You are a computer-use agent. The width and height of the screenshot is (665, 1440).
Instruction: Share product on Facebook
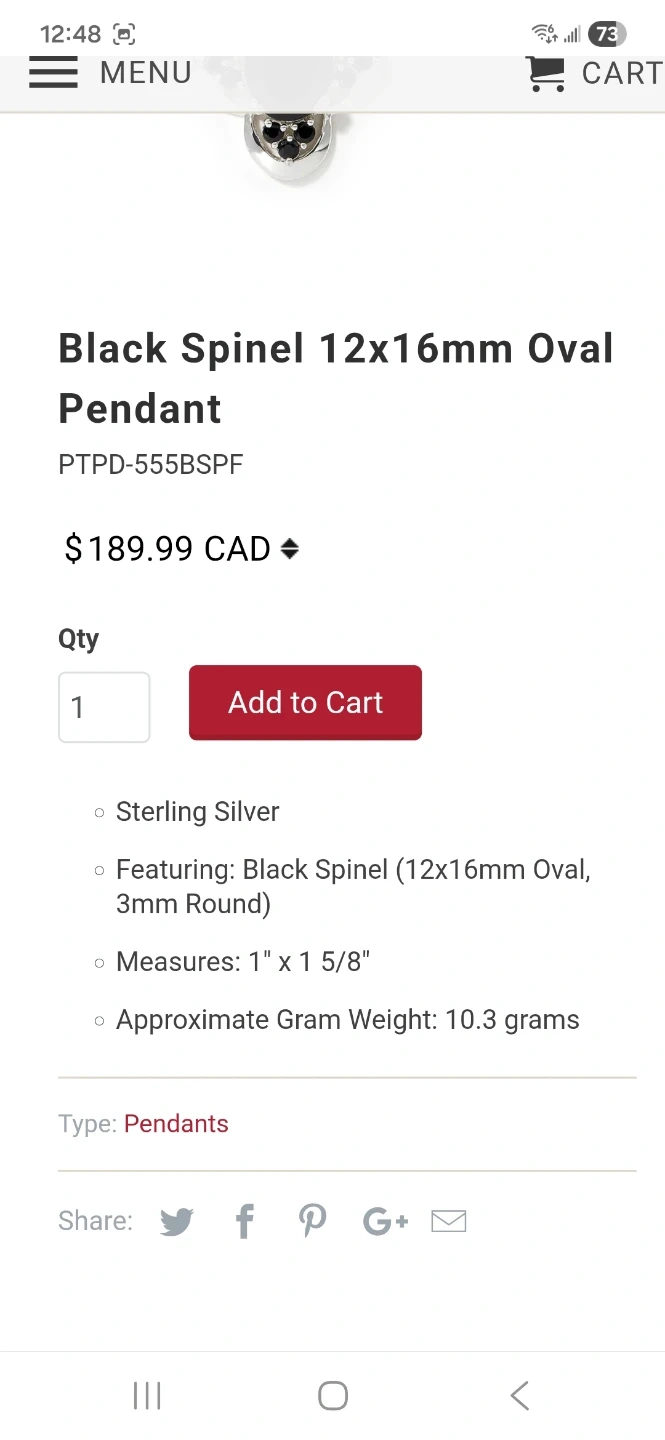(x=245, y=1221)
